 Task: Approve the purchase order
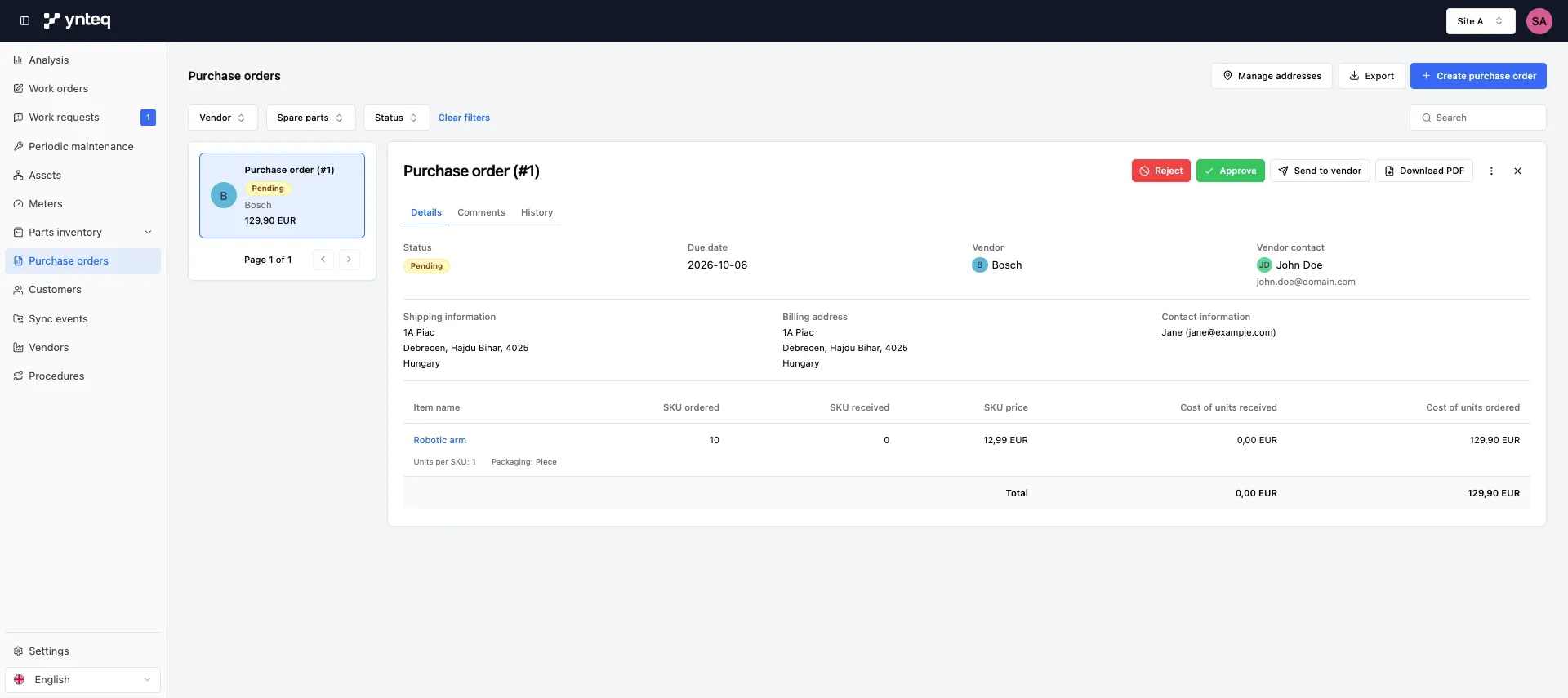click(x=1230, y=171)
